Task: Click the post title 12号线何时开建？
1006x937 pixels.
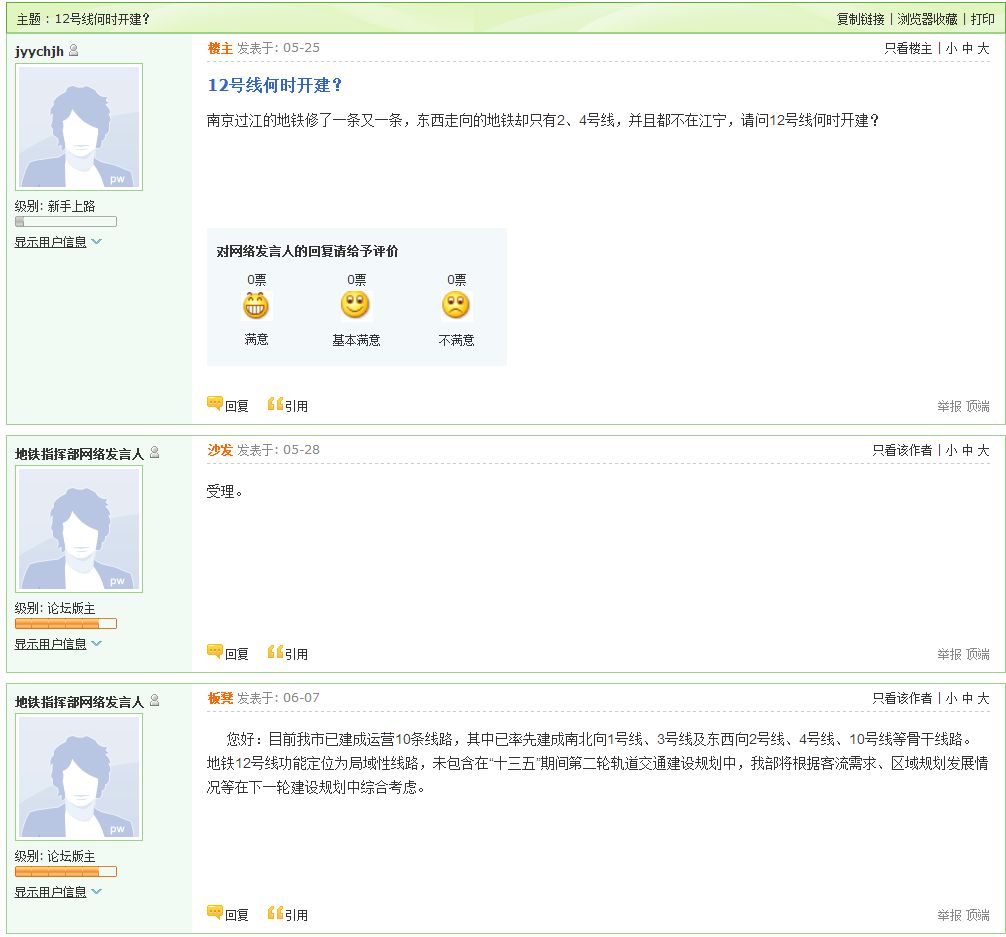Action: [x=275, y=85]
